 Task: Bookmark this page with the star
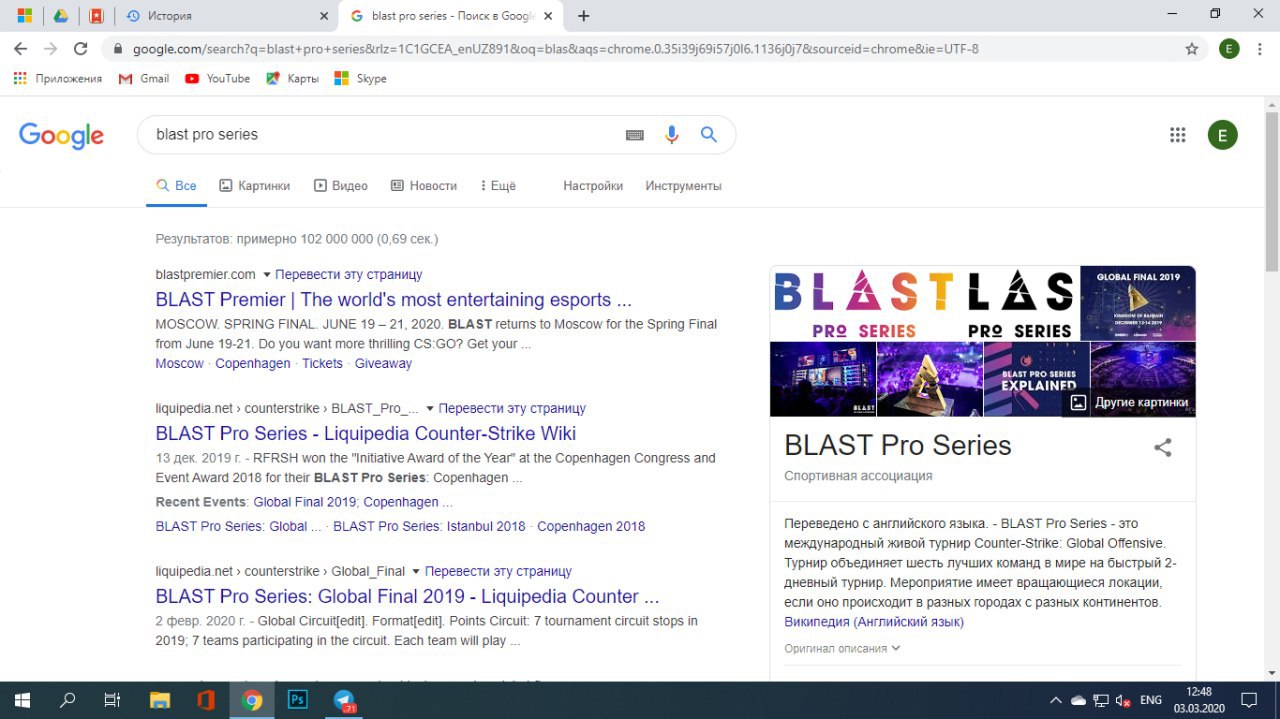1191,48
